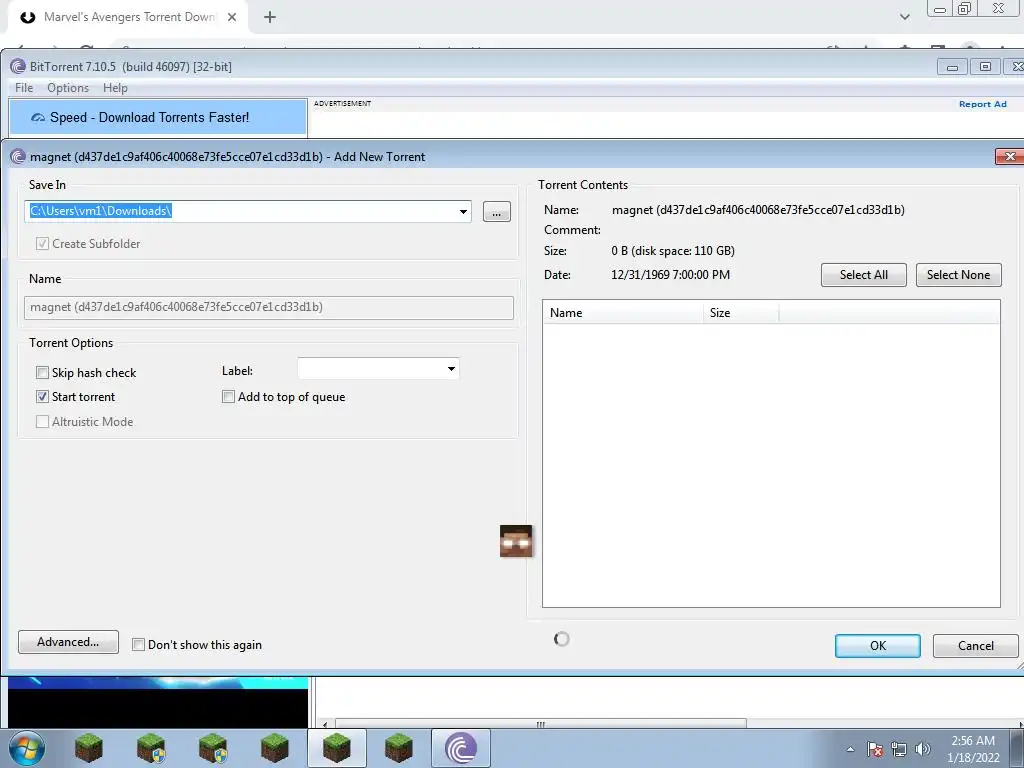Screen dimensions: 1024x768
Task: Open the Help menu in BitTorrent
Action: (116, 88)
